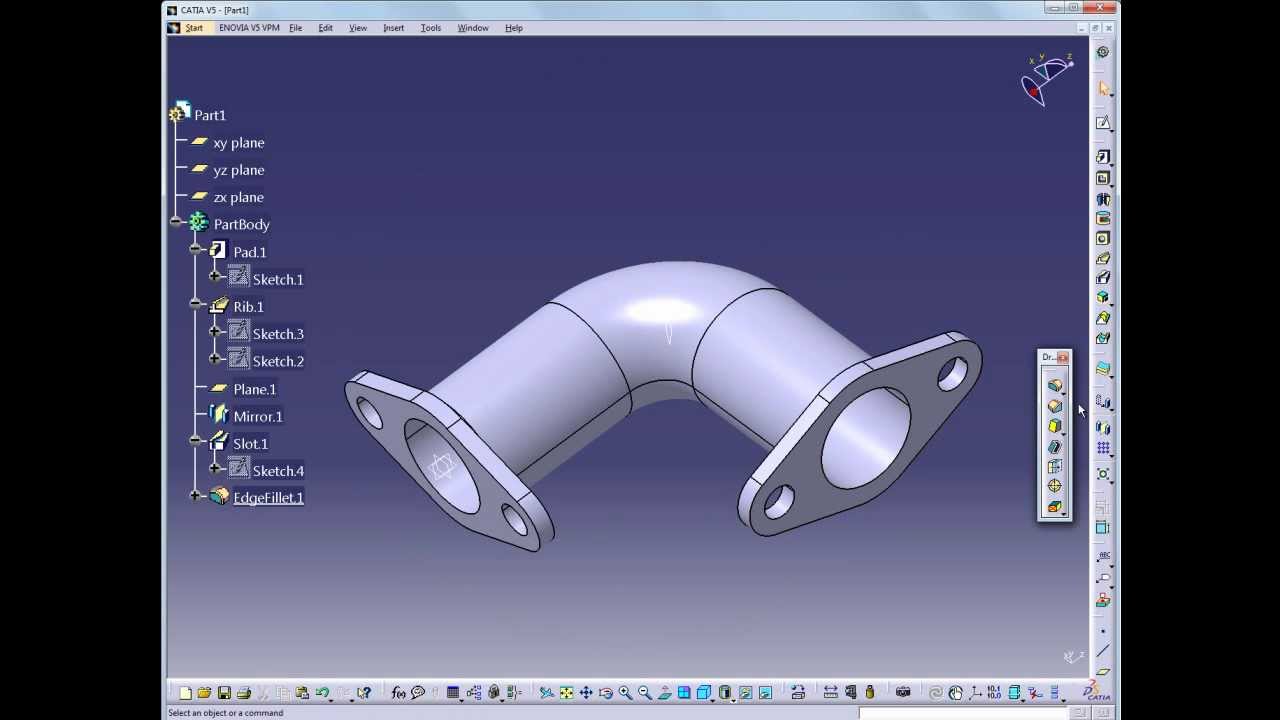Open the Tools menu
This screenshot has height=720, width=1280.
click(x=431, y=28)
